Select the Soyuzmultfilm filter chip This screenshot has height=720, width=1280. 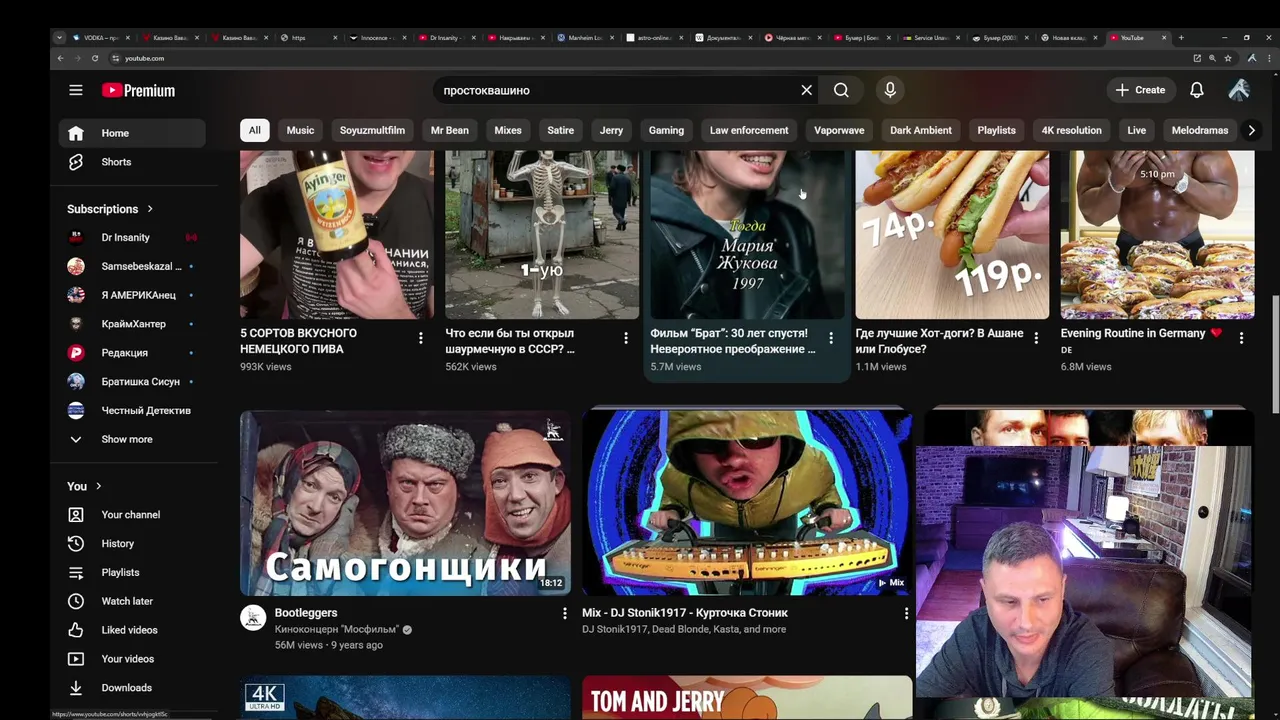[372, 130]
